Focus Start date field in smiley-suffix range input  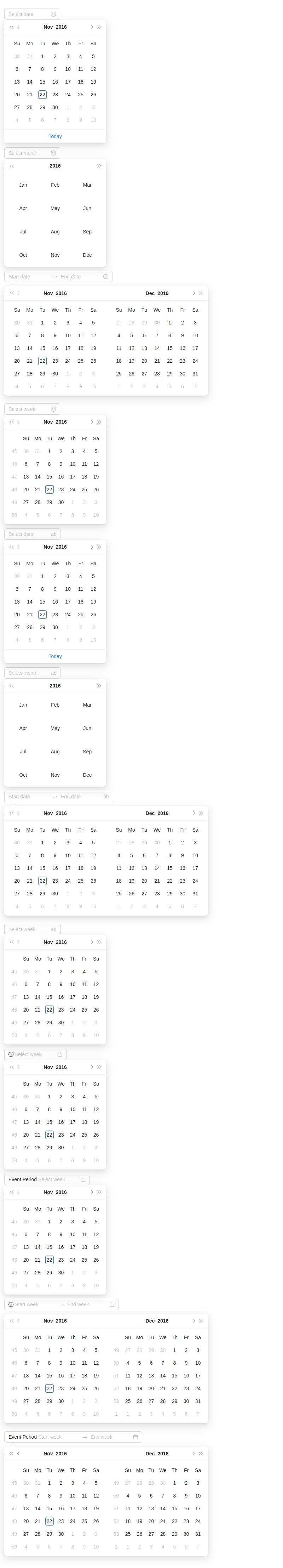coord(29,276)
